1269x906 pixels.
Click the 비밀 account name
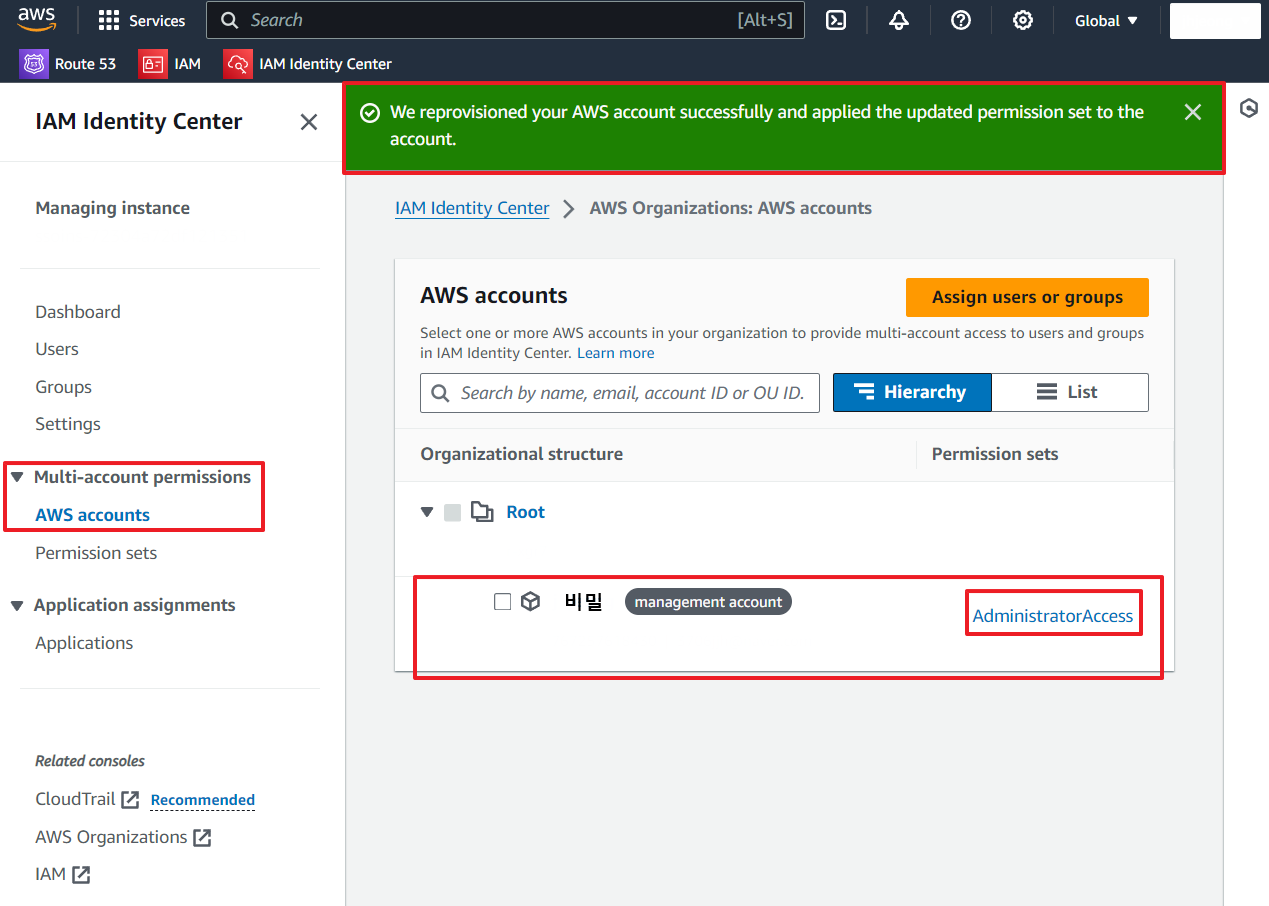click(584, 601)
